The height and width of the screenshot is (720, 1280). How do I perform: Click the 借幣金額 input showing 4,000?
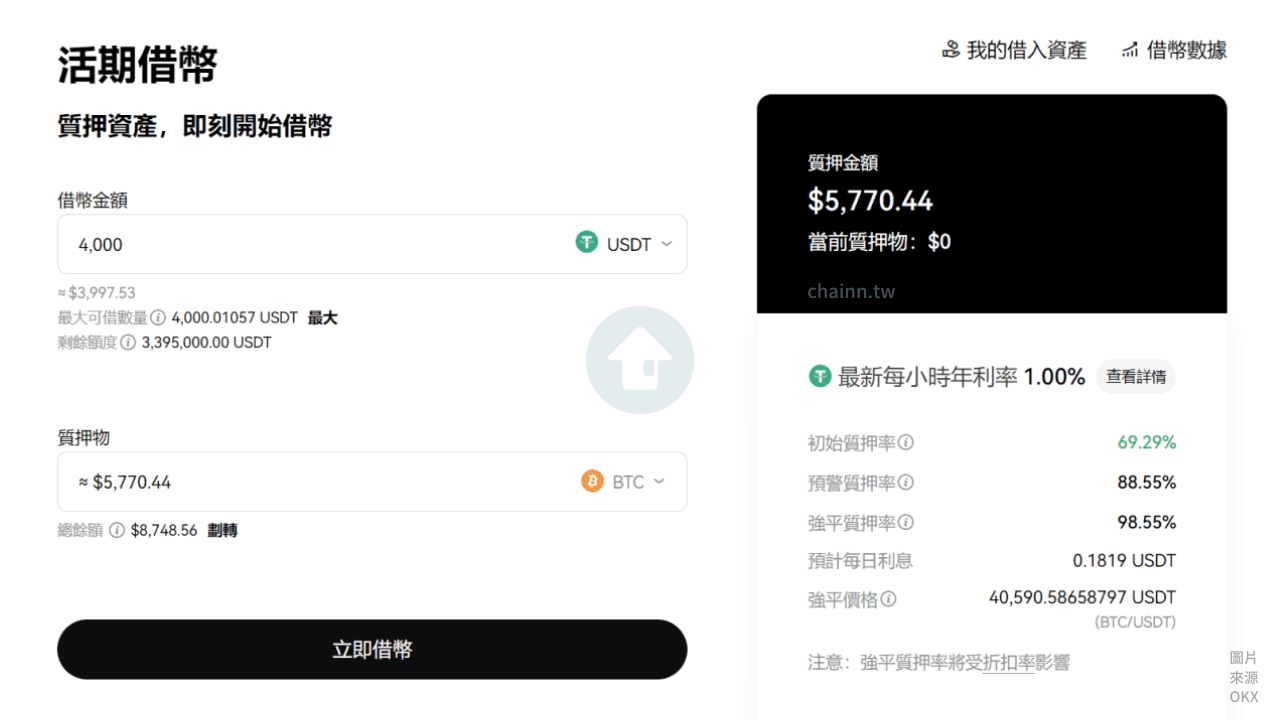[x=372, y=244]
